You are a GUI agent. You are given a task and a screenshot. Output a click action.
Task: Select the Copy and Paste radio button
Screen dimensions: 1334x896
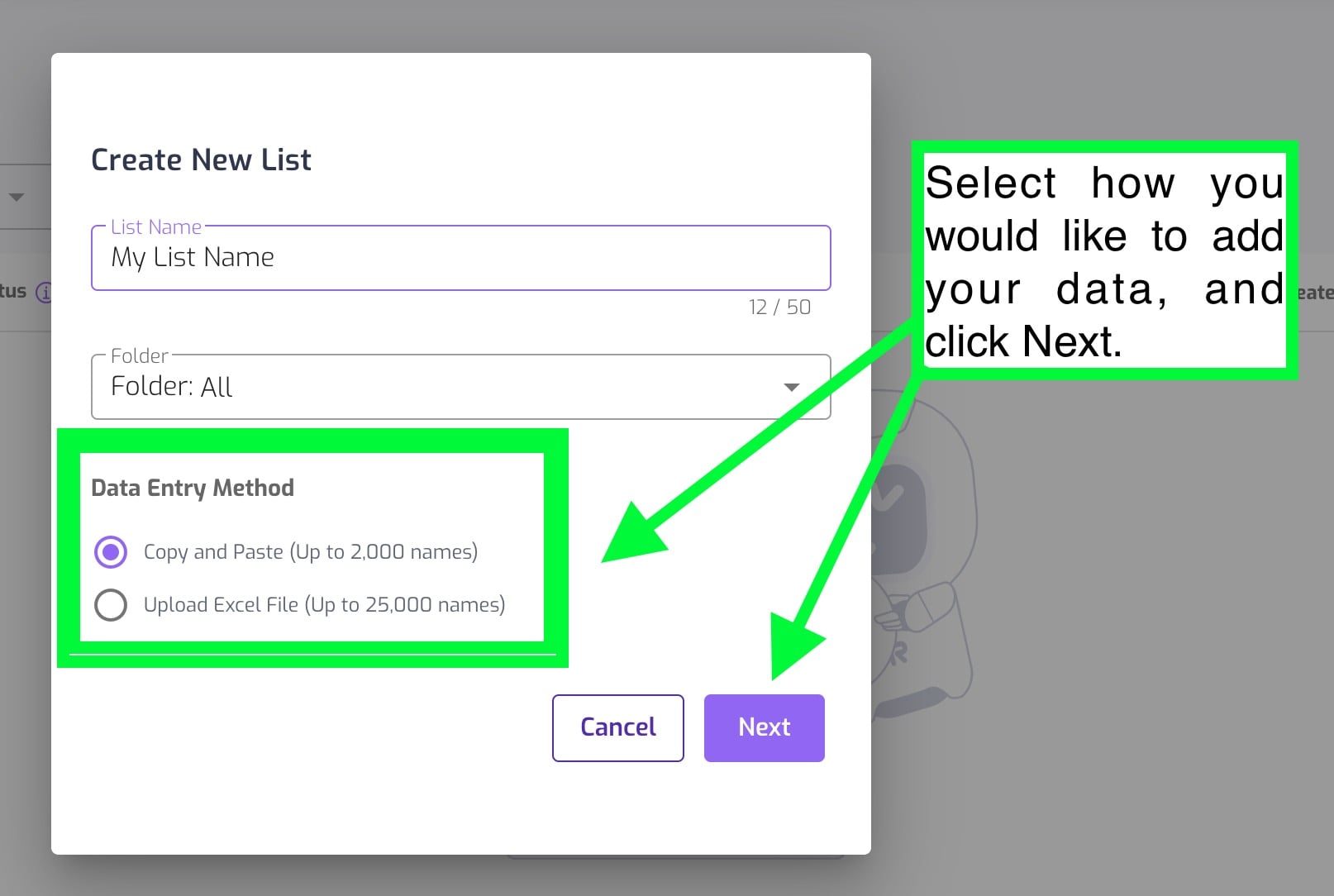coord(111,552)
